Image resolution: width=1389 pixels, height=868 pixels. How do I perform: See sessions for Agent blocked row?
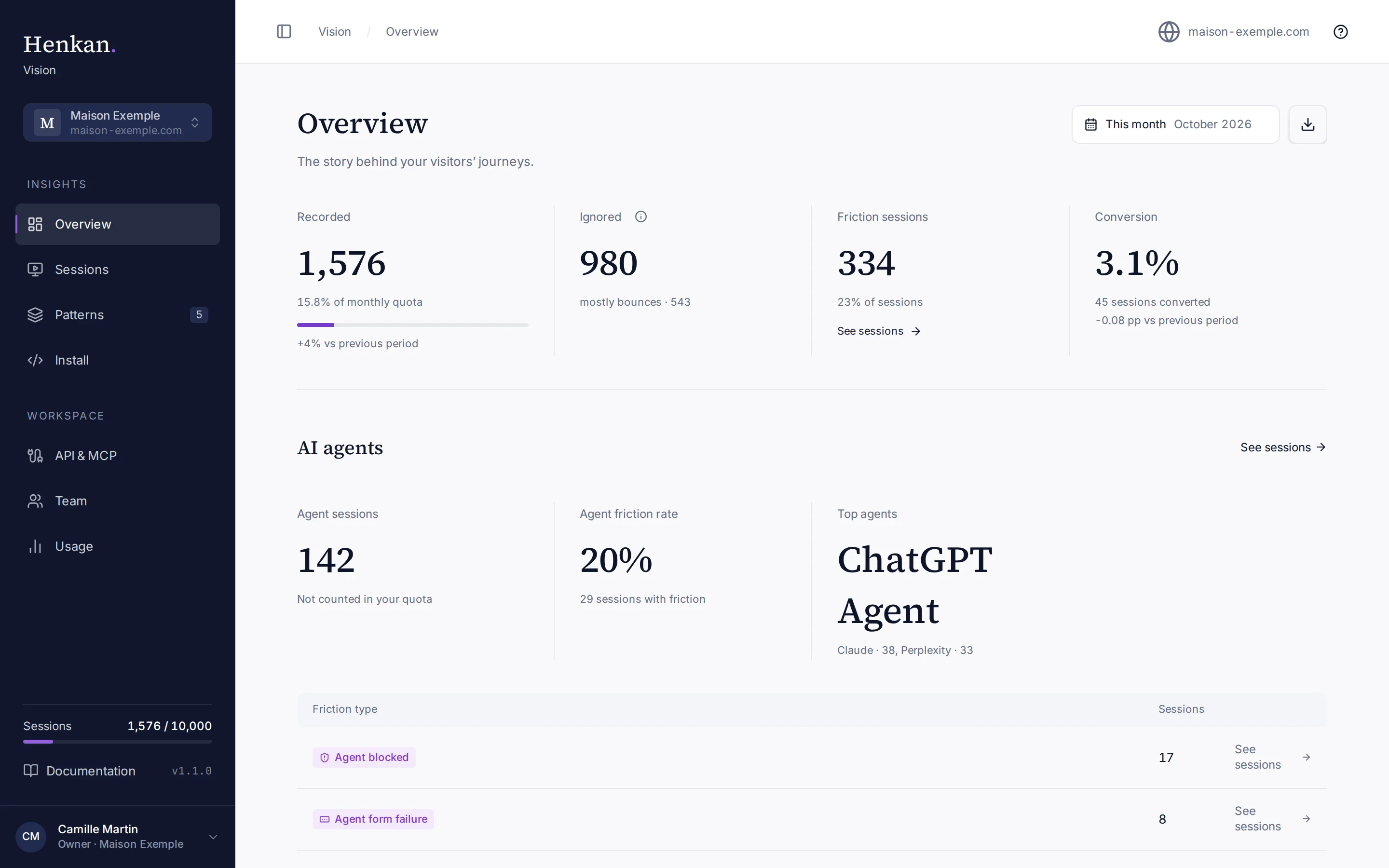pos(1272,757)
